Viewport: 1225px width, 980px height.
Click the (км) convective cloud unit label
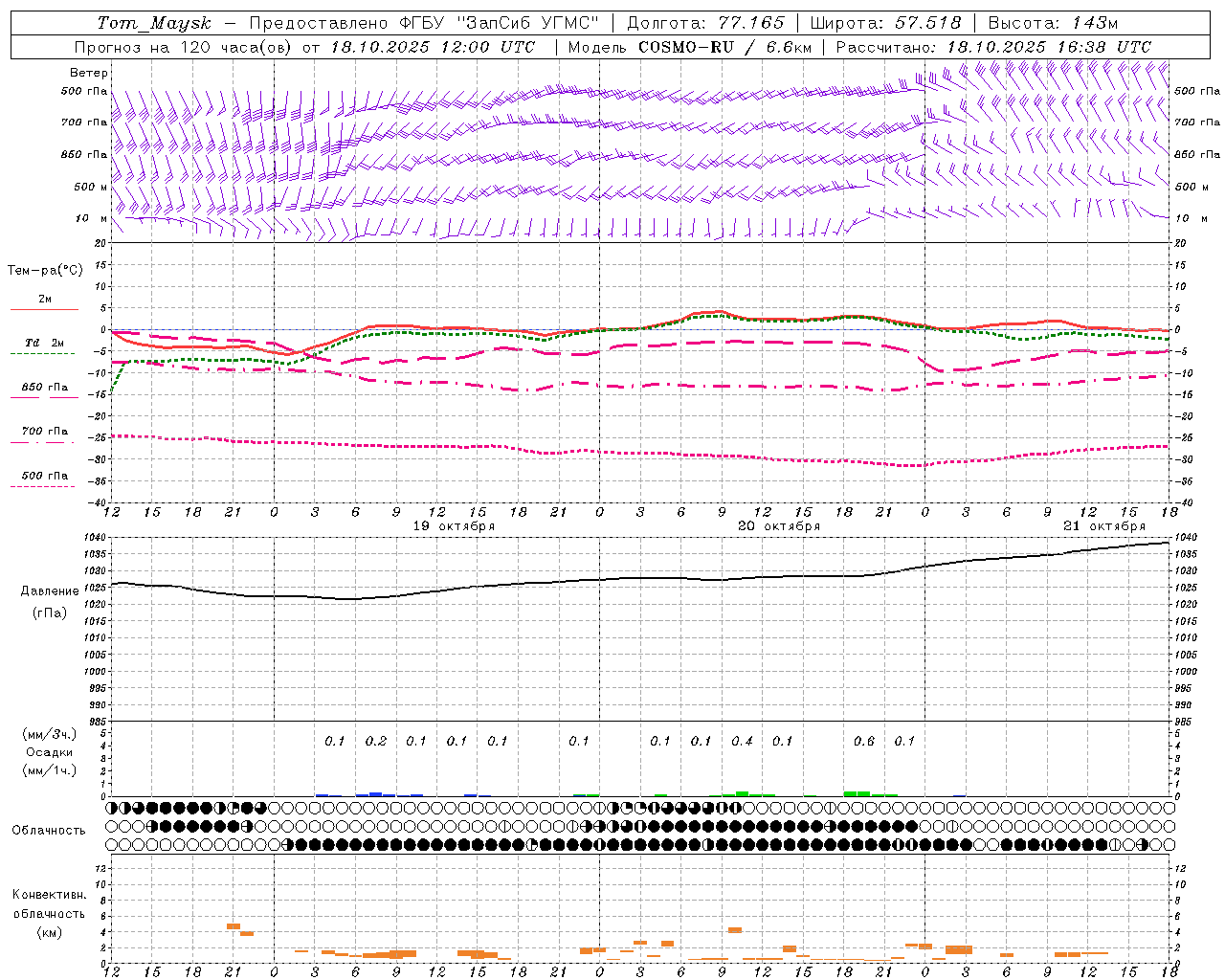coord(50,932)
